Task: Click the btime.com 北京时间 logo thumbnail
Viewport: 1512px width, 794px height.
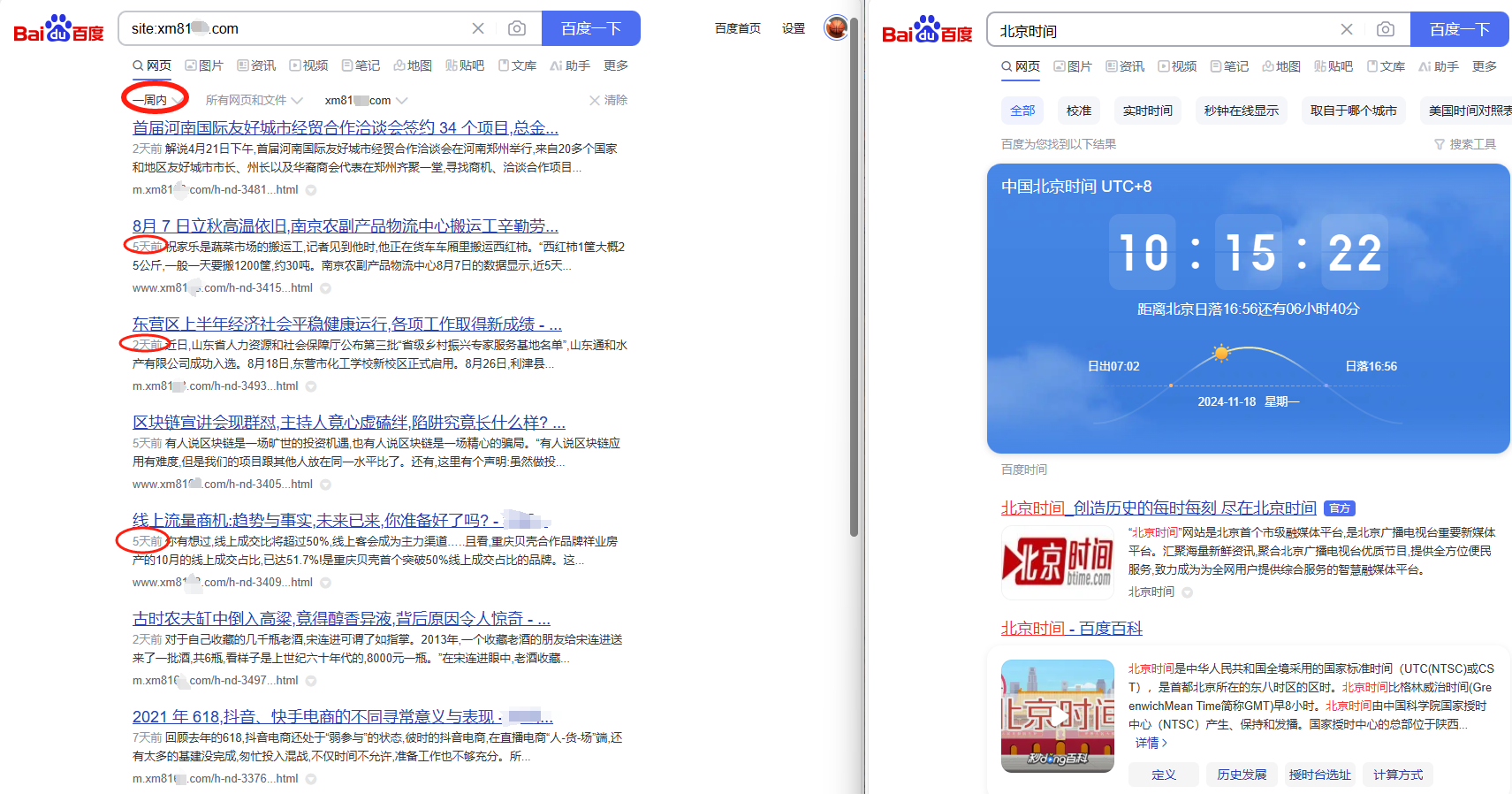Action: tap(1058, 563)
